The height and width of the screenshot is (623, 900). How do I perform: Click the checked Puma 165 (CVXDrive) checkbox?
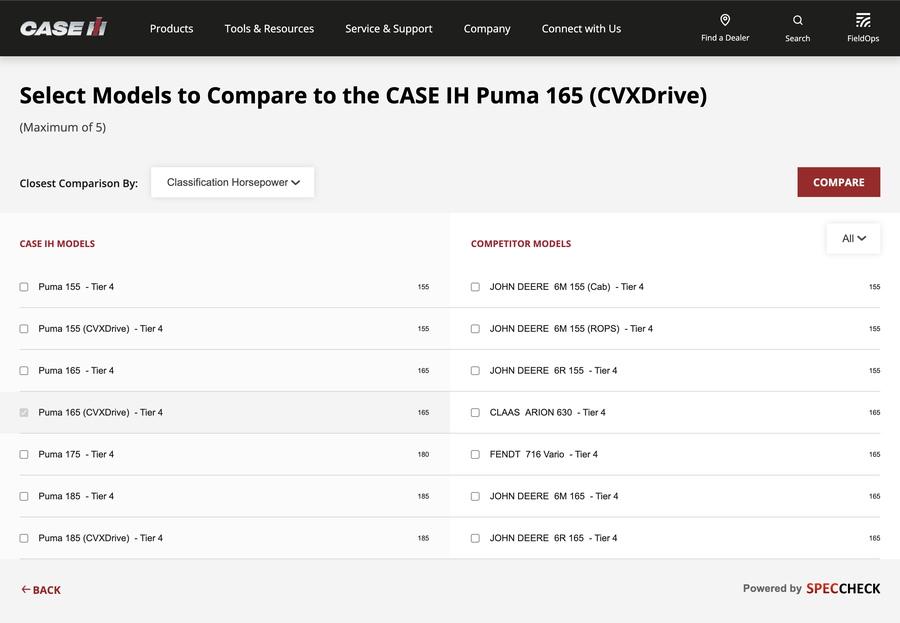click(x=24, y=412)
